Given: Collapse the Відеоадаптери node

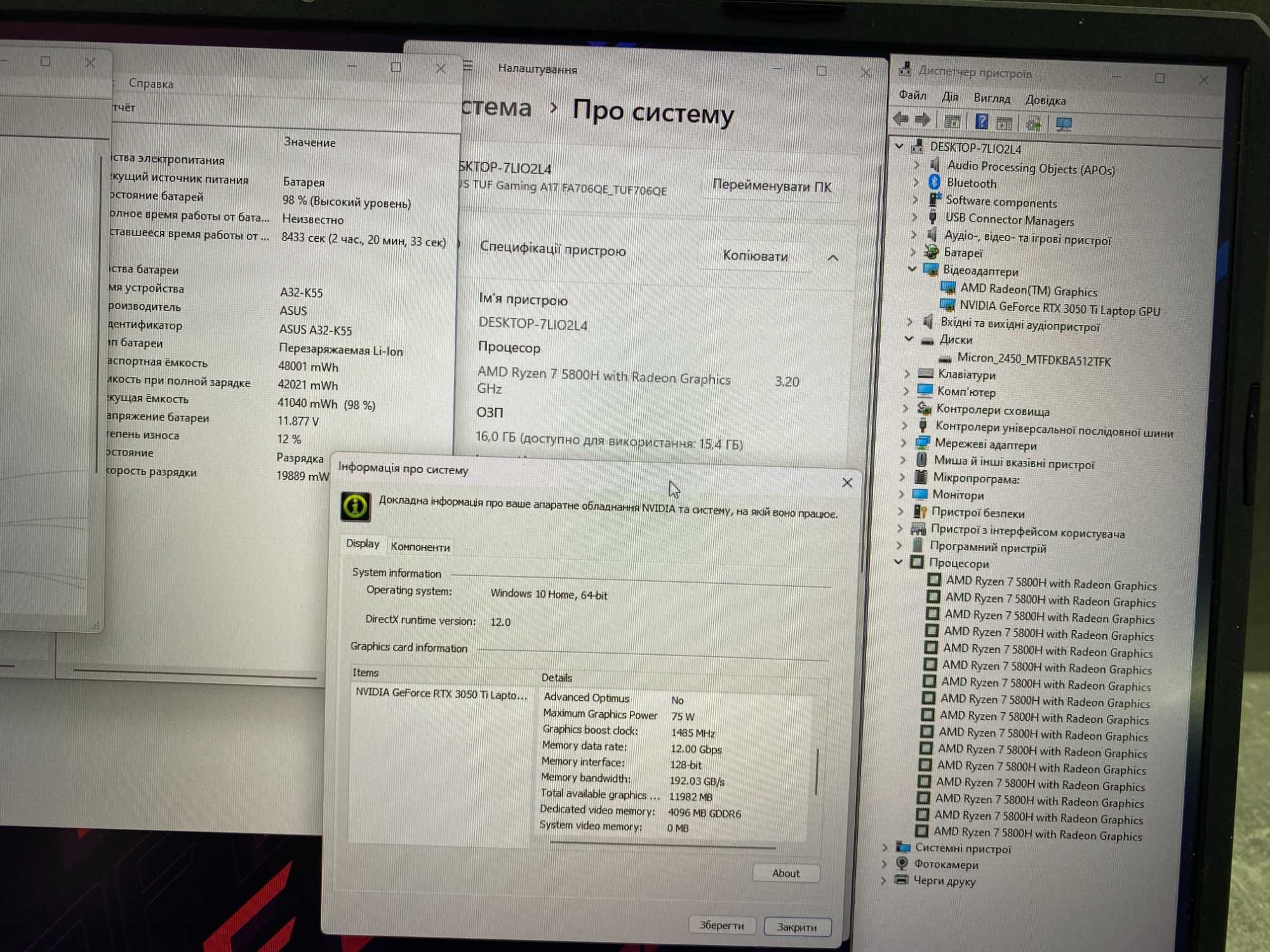Looking at the screenshot, I should [912, 269].
